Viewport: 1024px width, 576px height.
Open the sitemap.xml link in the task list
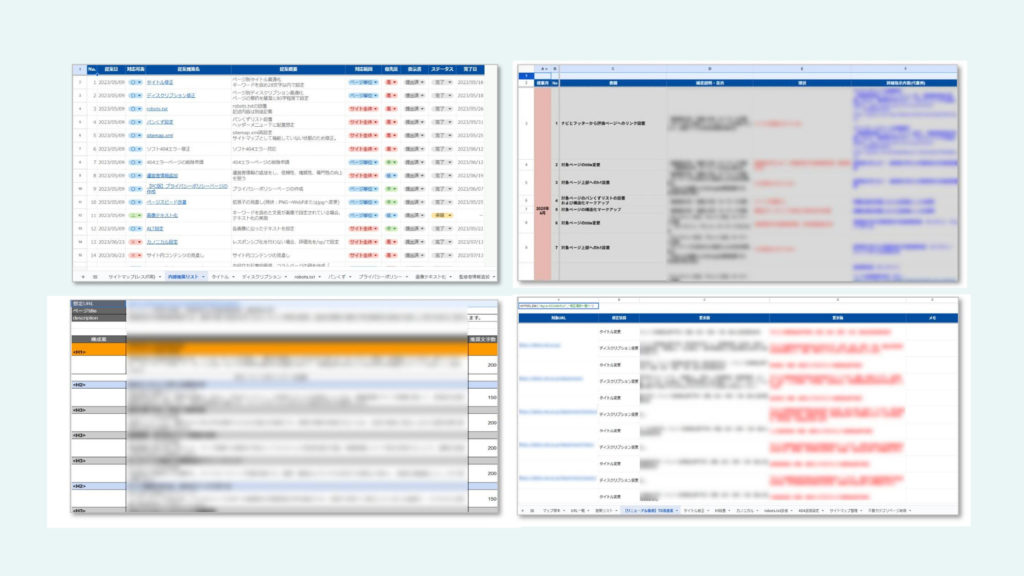click(160, 134)
